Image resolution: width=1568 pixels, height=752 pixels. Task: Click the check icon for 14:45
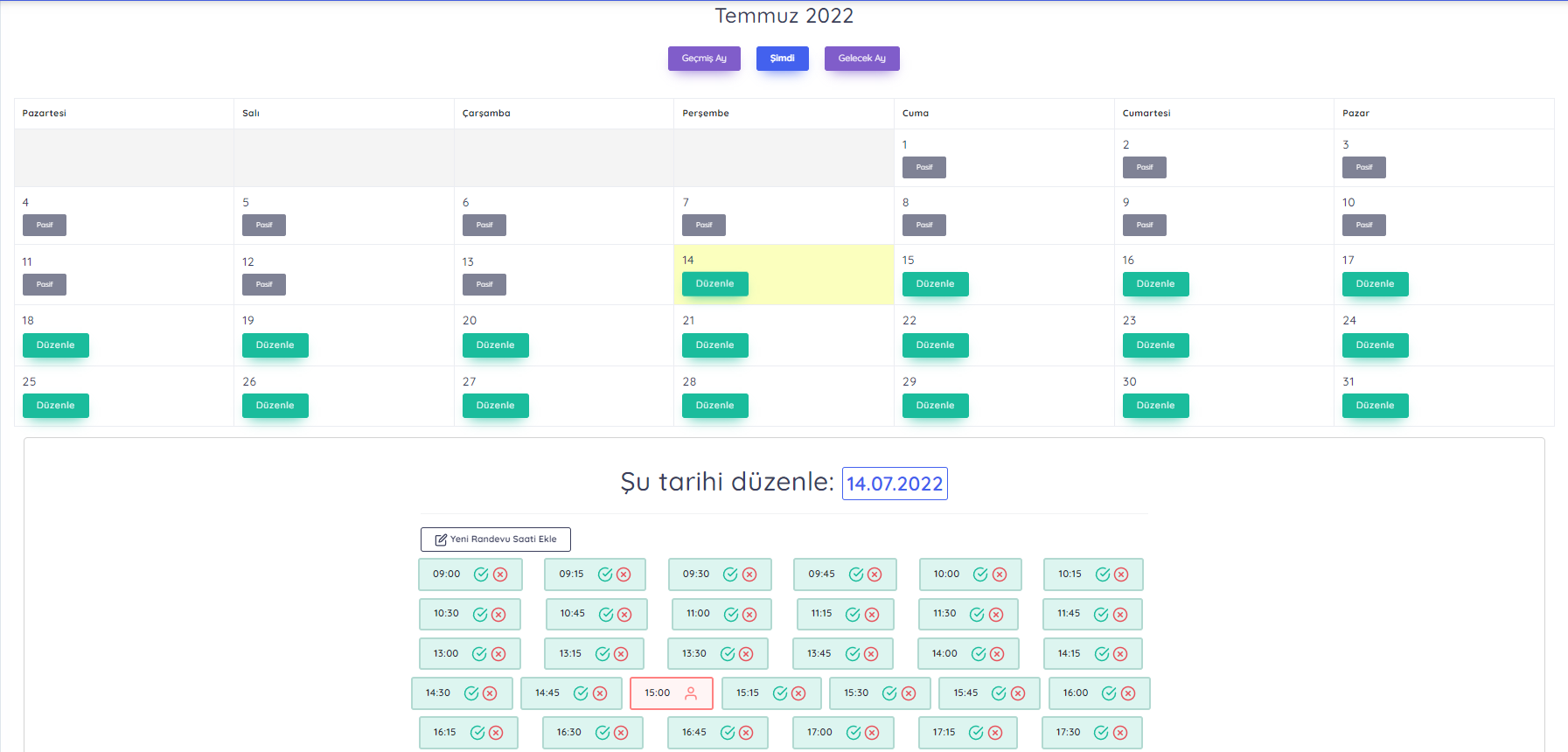tap(581, 693)
